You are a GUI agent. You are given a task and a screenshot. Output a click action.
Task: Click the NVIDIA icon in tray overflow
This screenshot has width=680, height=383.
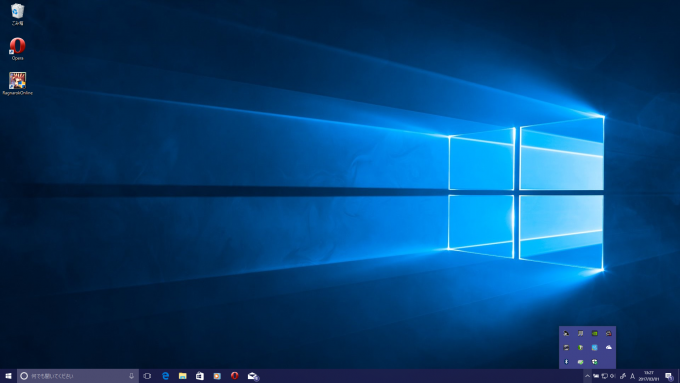595,334
